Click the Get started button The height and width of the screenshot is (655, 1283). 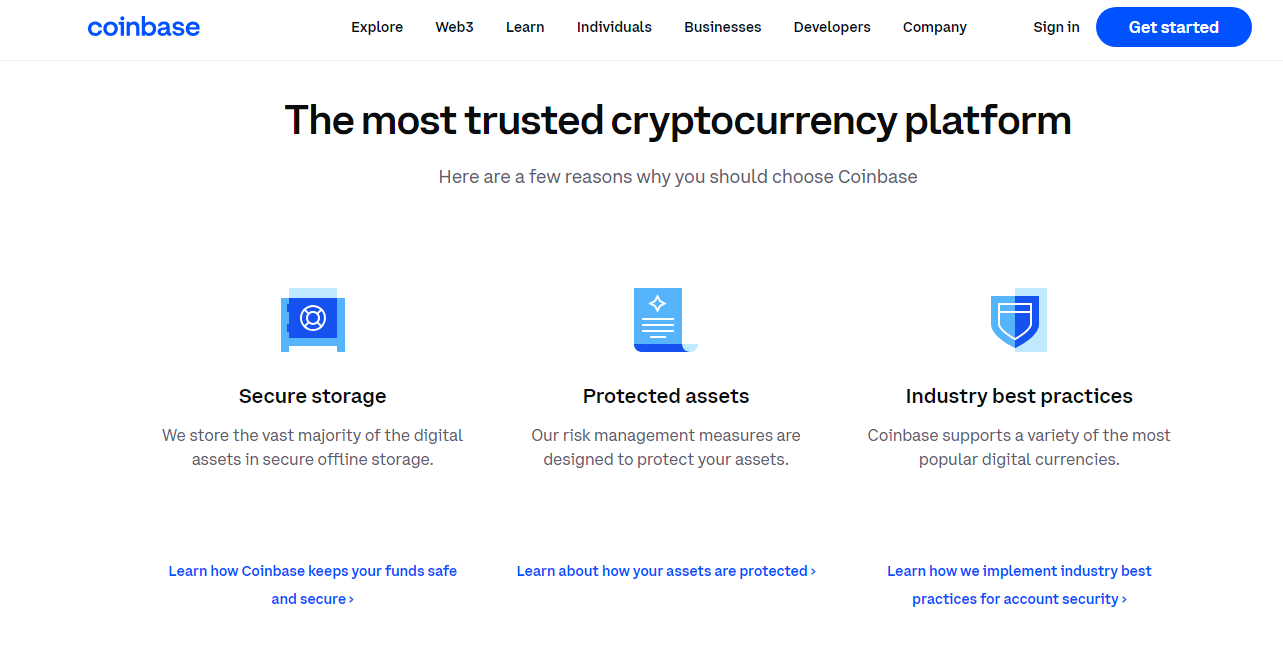1174,27
